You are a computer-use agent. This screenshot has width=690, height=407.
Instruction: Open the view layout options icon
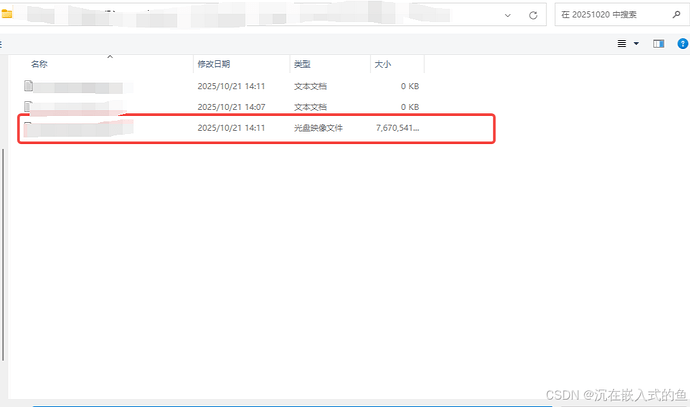[622, 43]
